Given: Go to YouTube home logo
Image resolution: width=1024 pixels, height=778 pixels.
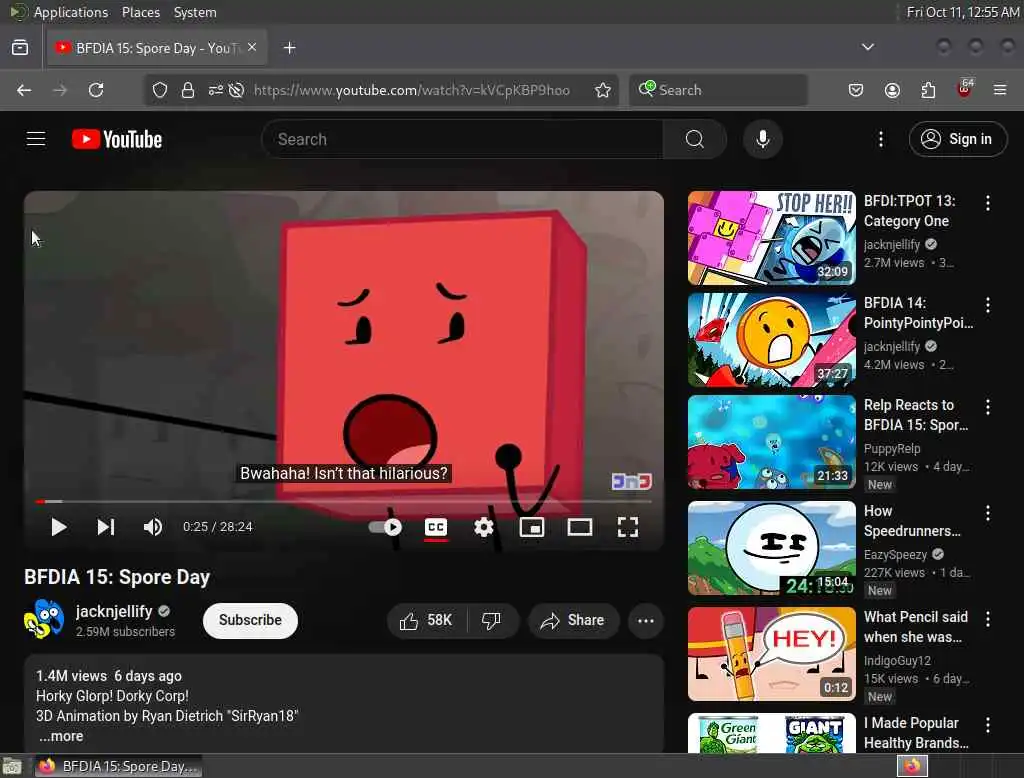Looking at the screenshot, I should 117,139.
